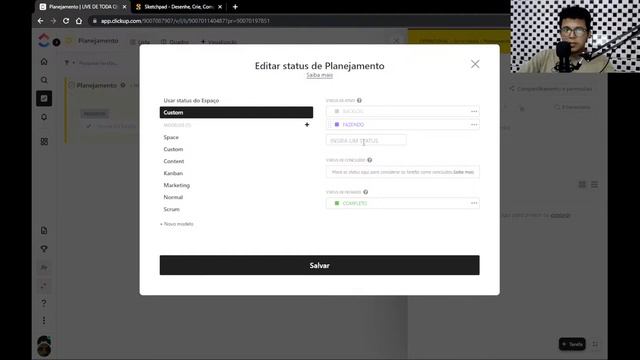Open Saiba mais link in the concluded status box
Screen dimensions: 640x360
click(x=463, y=172)
